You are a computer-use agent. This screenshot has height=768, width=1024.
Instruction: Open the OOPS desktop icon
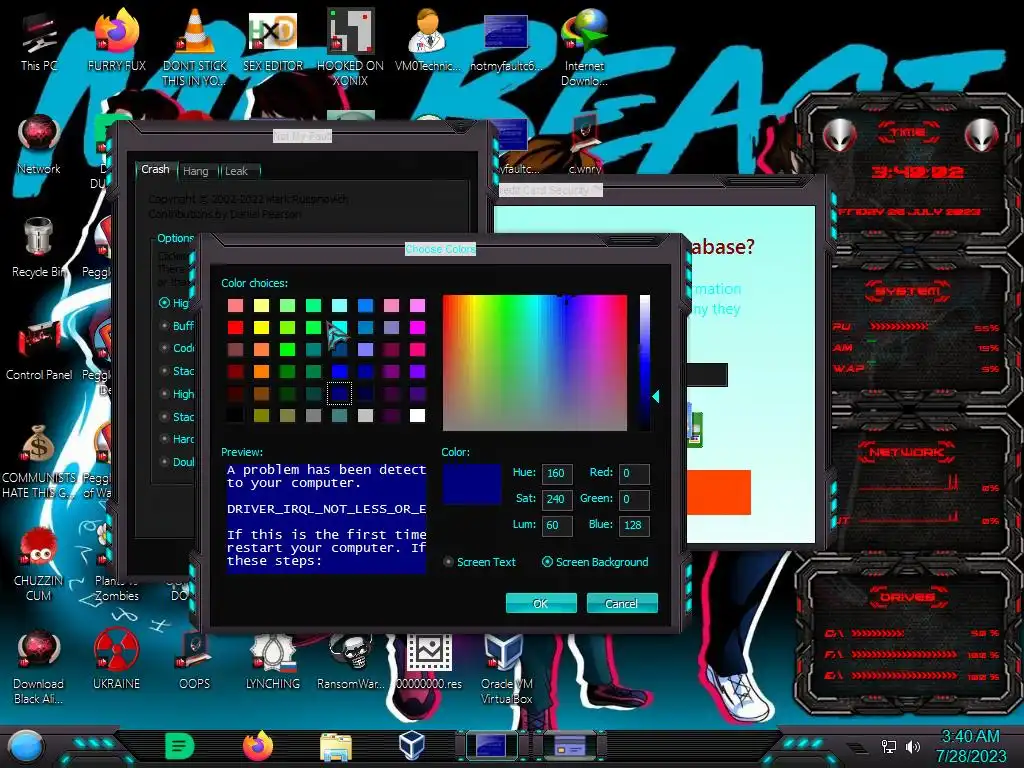[x=195, y=658]
